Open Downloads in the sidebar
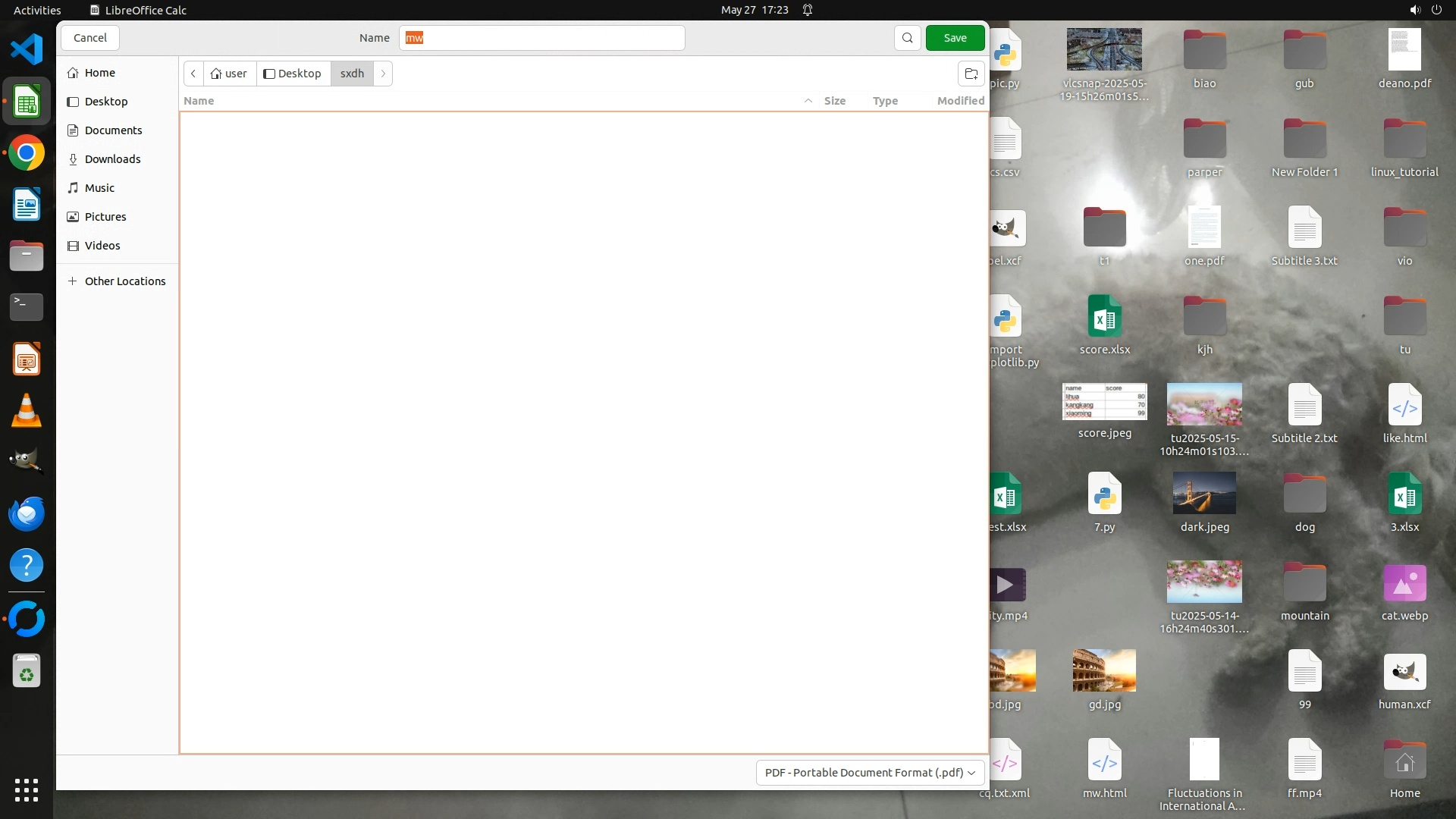This screenshot has height=819, width=1456. (112, 159)
